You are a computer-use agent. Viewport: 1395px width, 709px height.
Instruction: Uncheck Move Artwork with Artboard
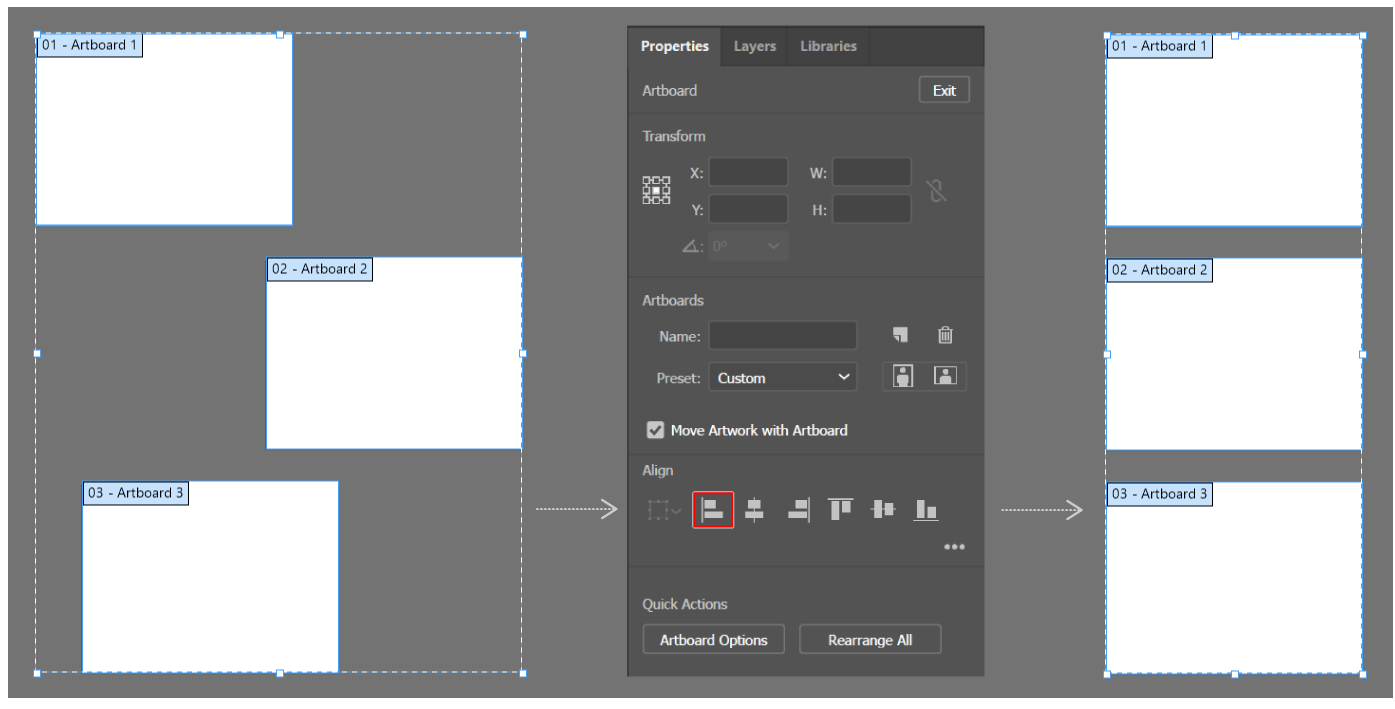pos(655,430)
